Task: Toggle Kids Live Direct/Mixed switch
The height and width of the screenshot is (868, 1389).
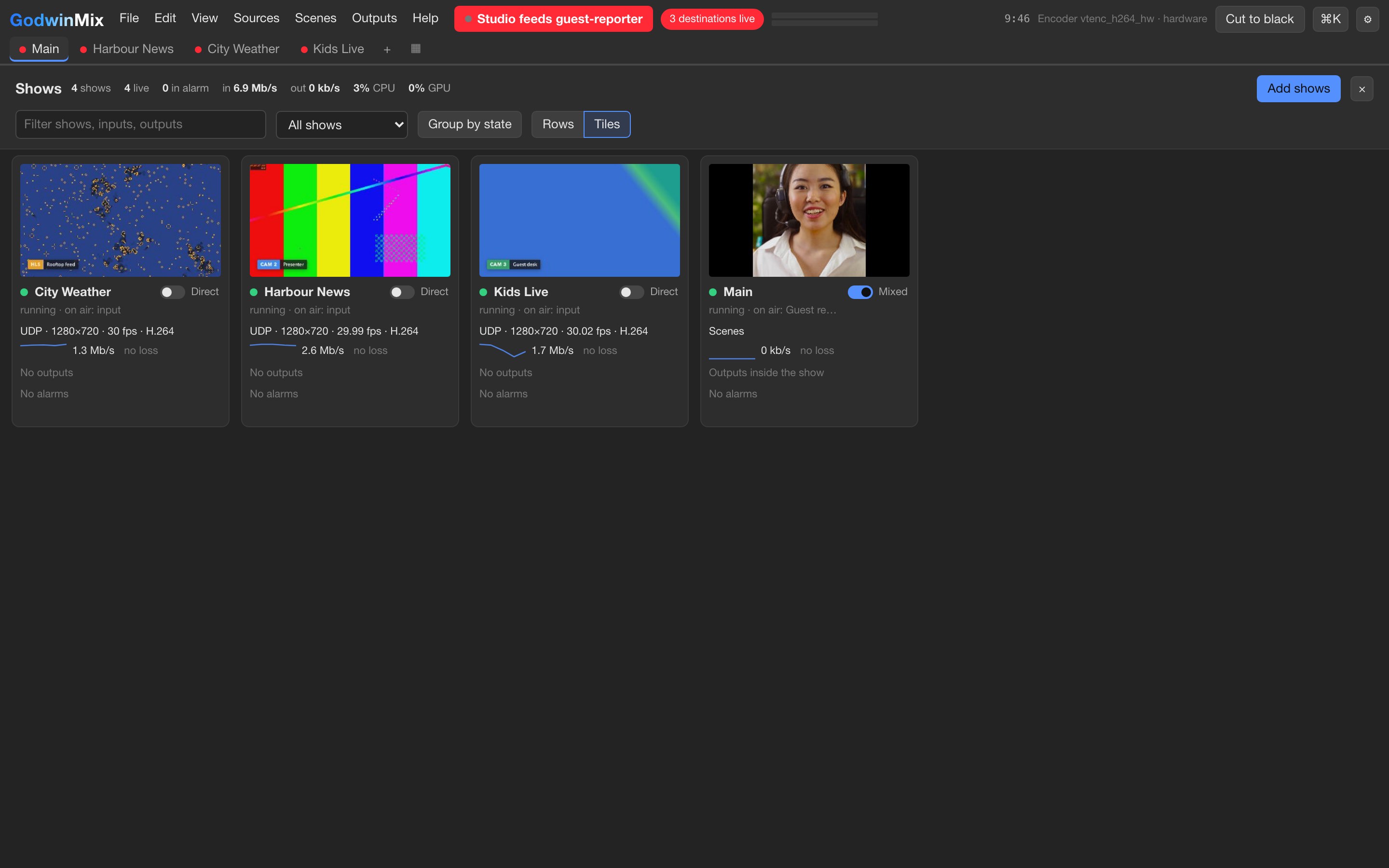Action: (631, 292)
